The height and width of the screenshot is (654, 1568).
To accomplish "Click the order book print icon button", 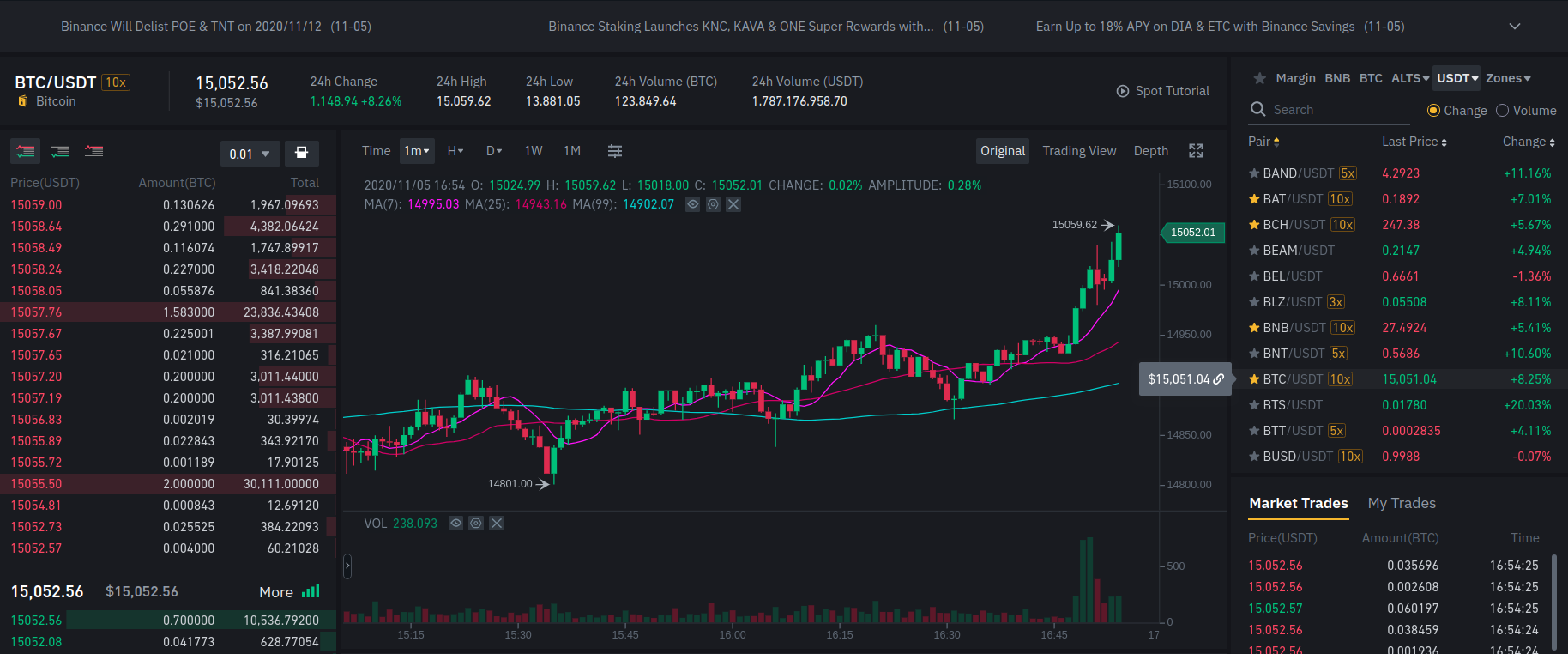I will pyautogui.click(x=301, y=153).
